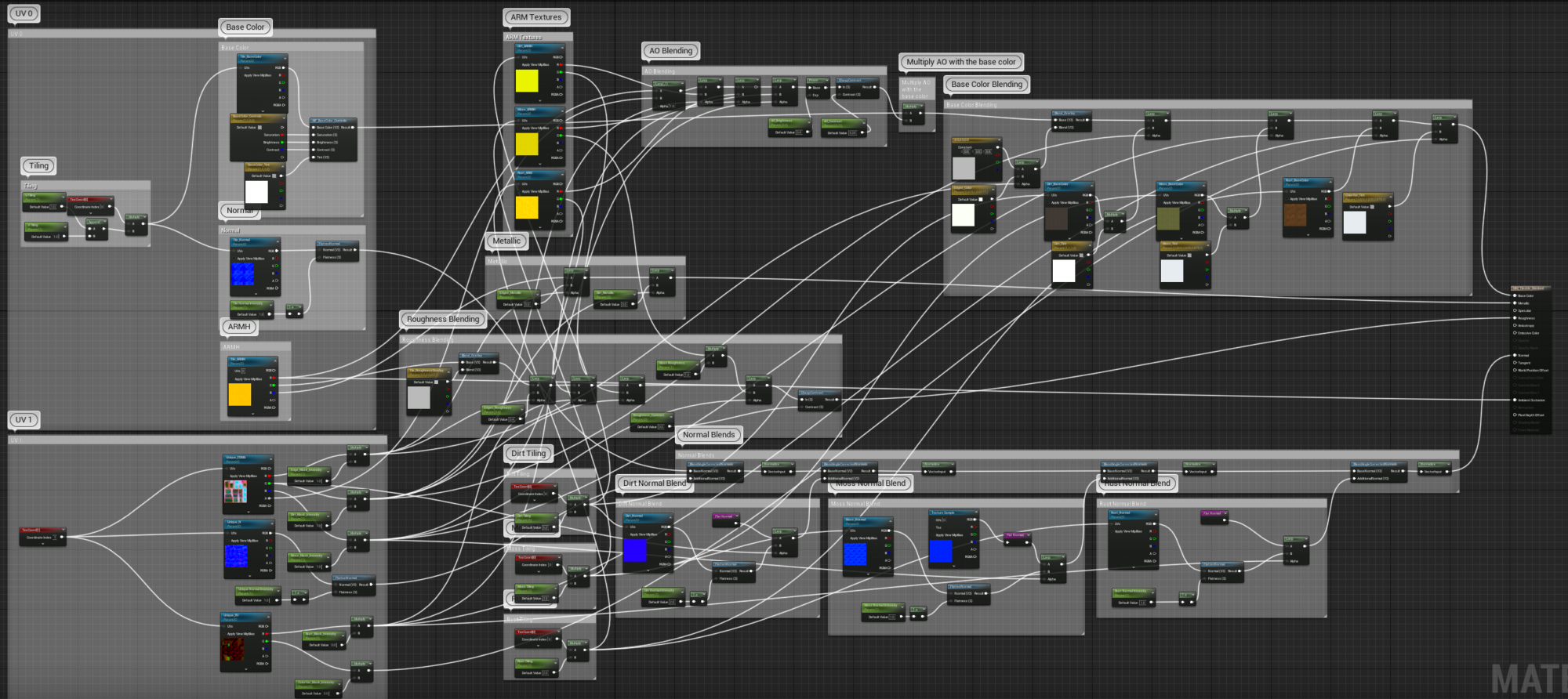Expand the Dirt_BaseColor node's bottom chevron
The width and height of the screenshot is (1568, 699).
[x=1070, y=239]
